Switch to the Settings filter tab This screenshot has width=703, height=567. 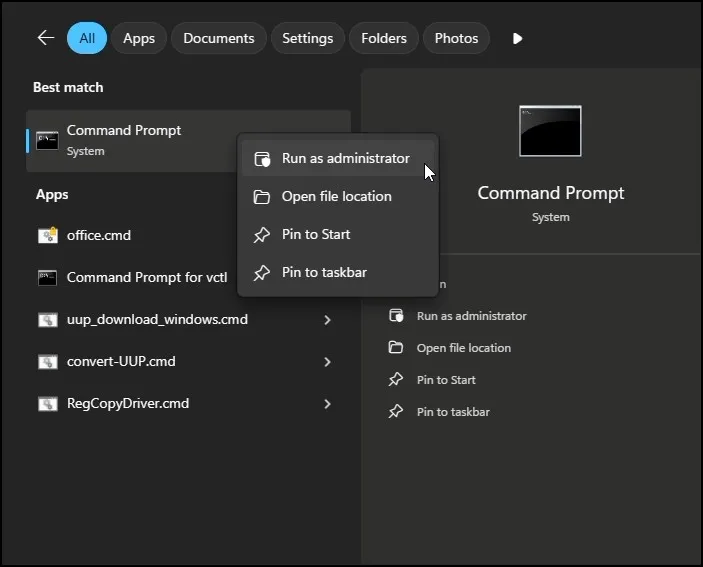click(308, 38)
